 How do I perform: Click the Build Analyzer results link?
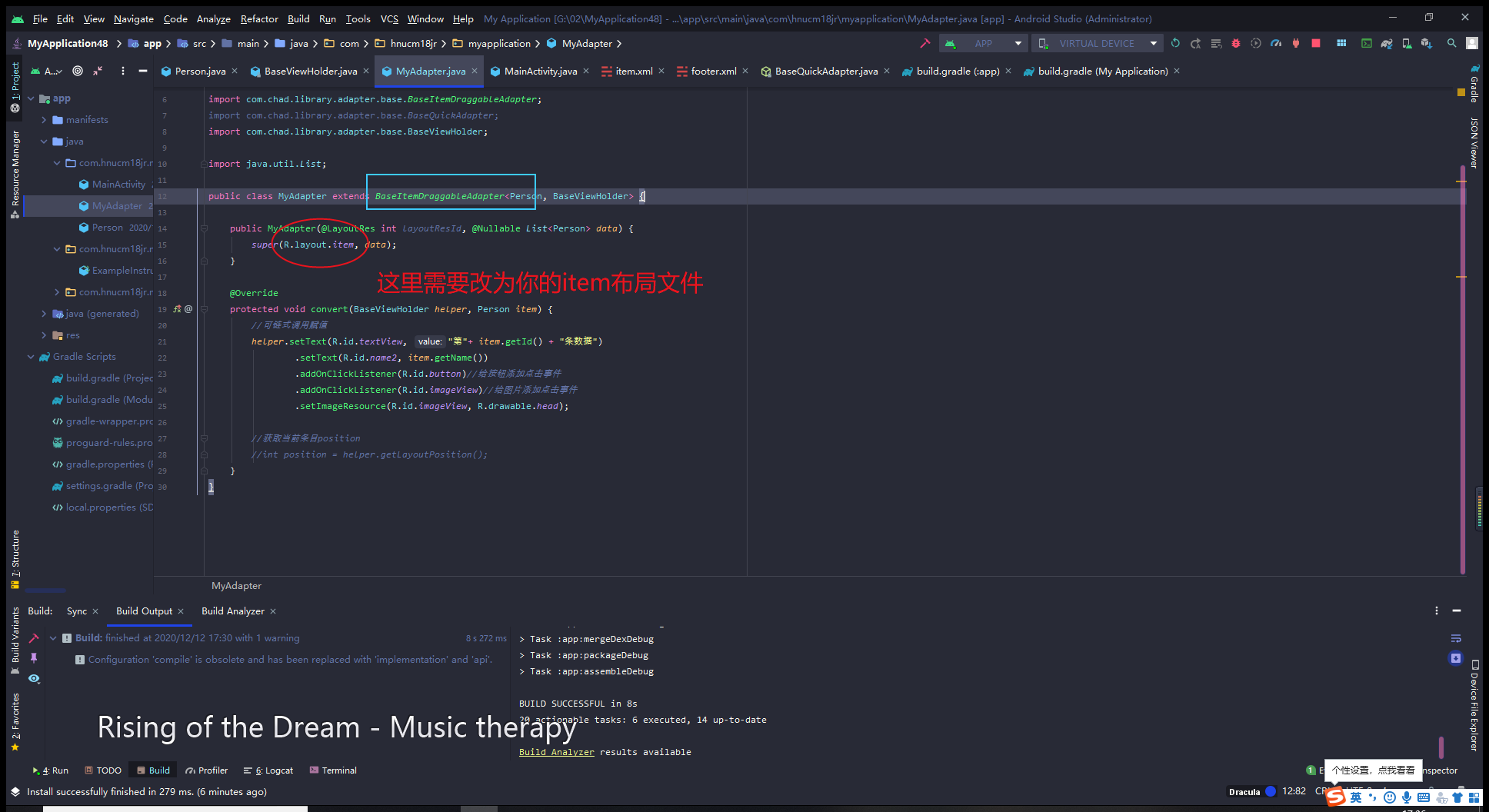(x=556, y=752)
